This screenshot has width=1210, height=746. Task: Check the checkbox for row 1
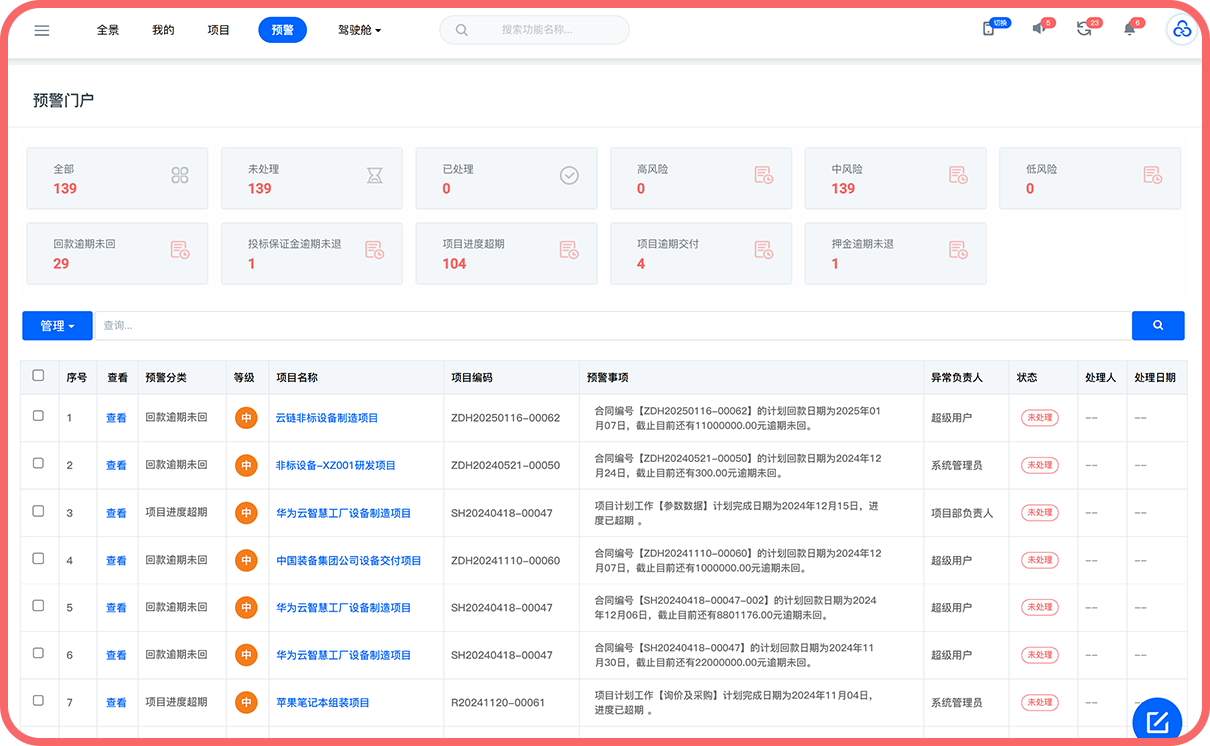click(38, 416)
